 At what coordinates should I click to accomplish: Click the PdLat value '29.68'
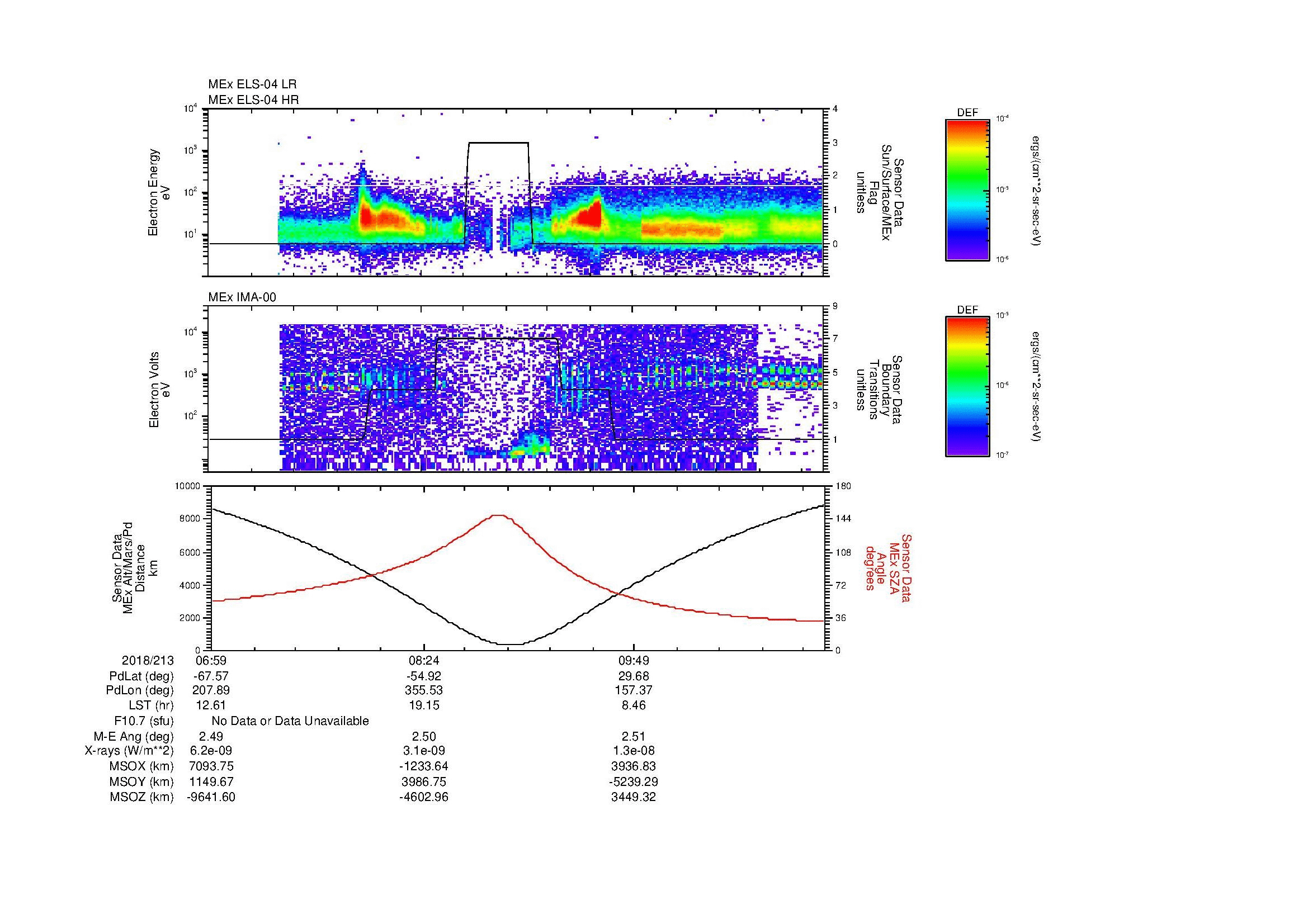634,676
